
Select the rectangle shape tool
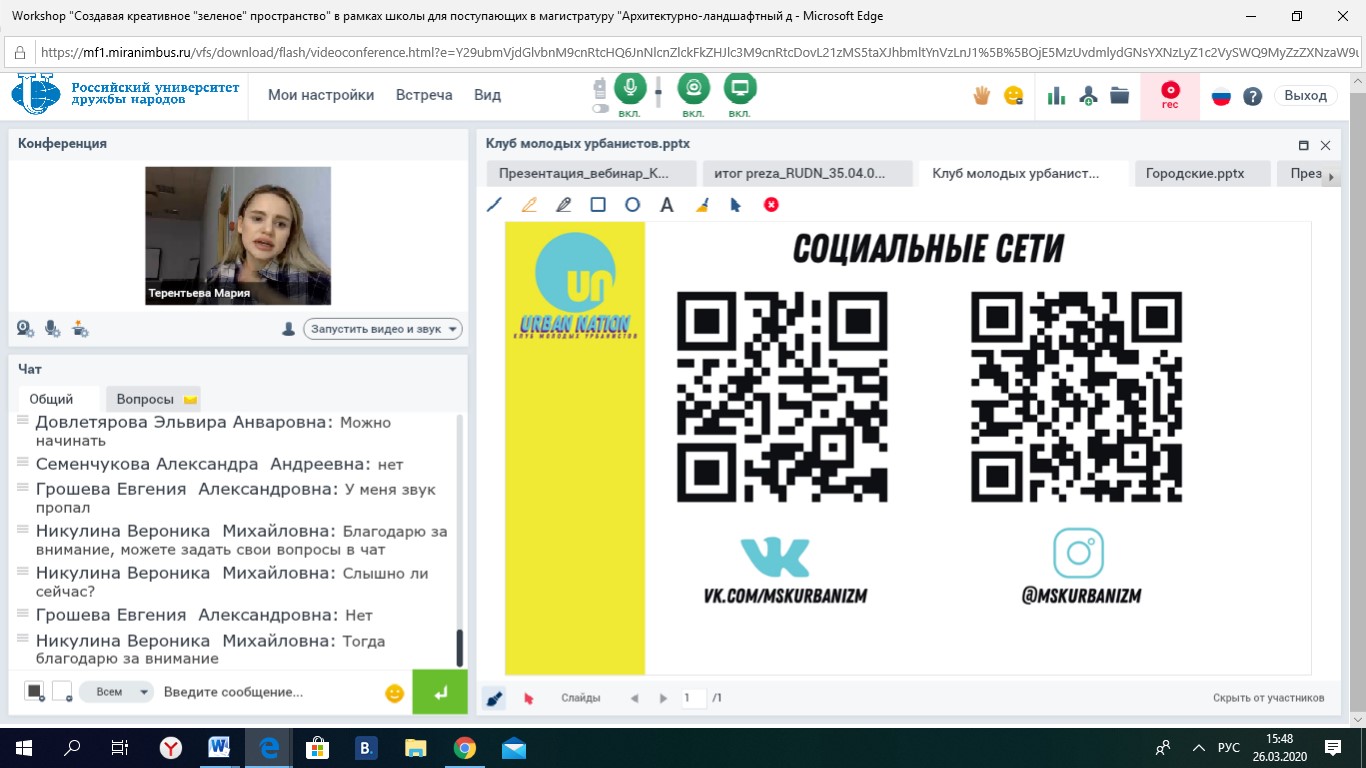point(598,205)
